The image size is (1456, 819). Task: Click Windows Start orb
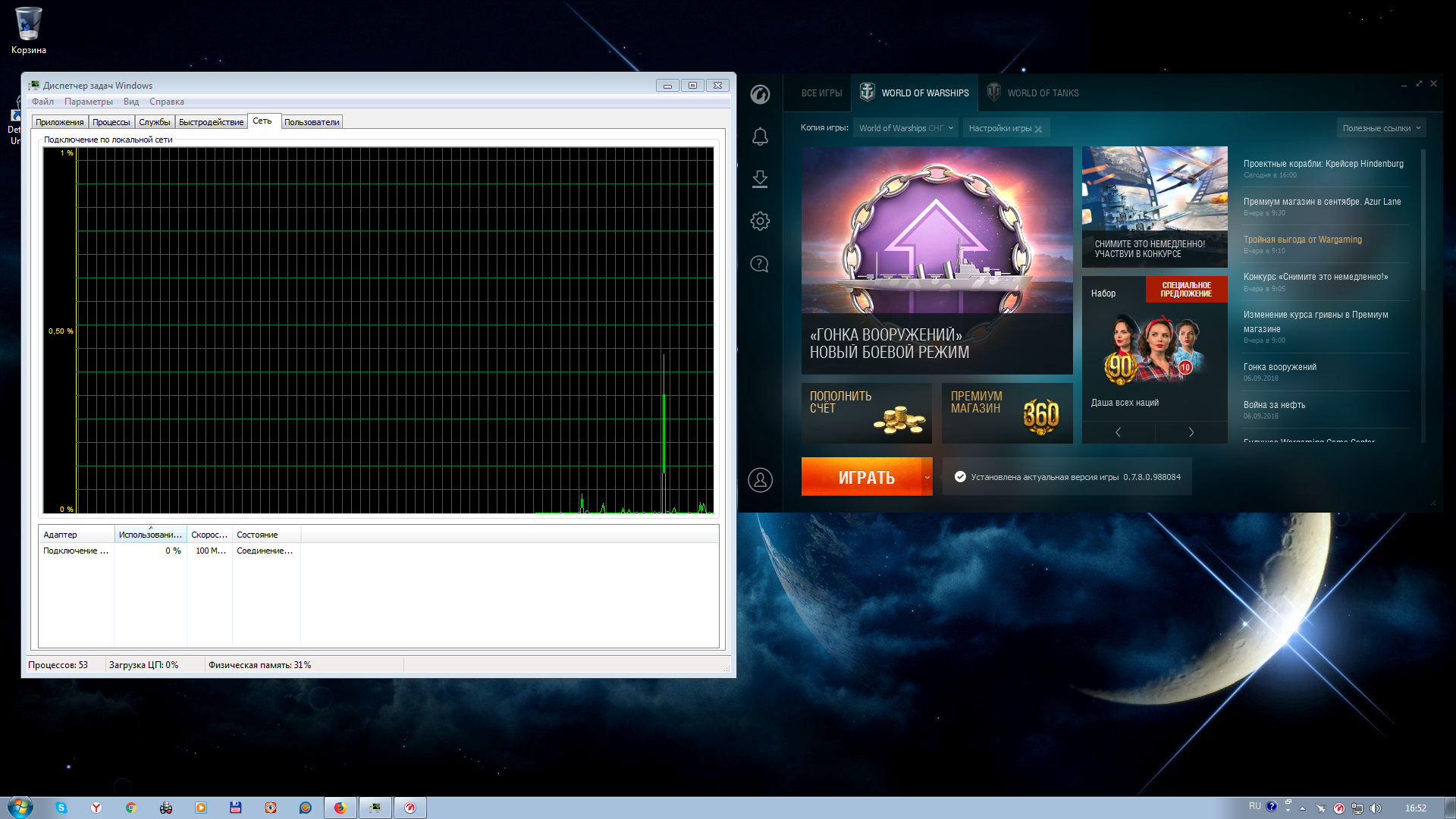click(20, 807)
